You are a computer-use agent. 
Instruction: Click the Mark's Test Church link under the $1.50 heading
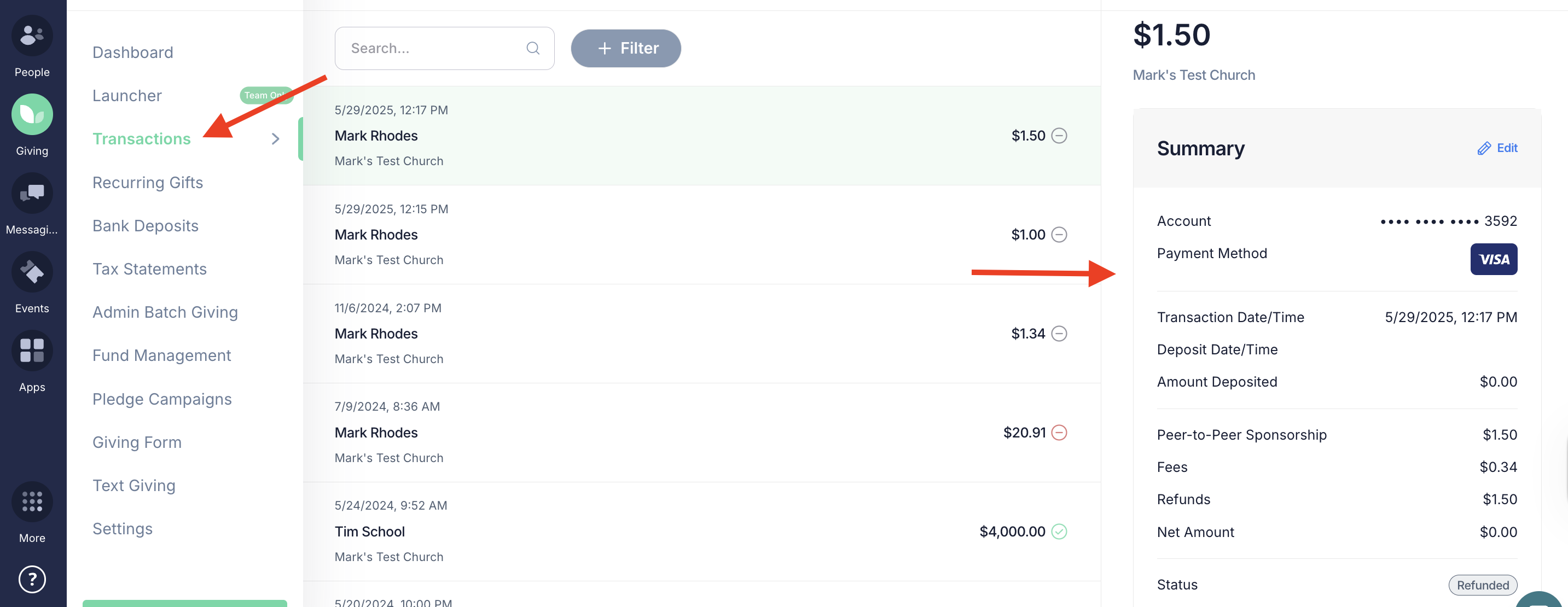coord(1193,75)
